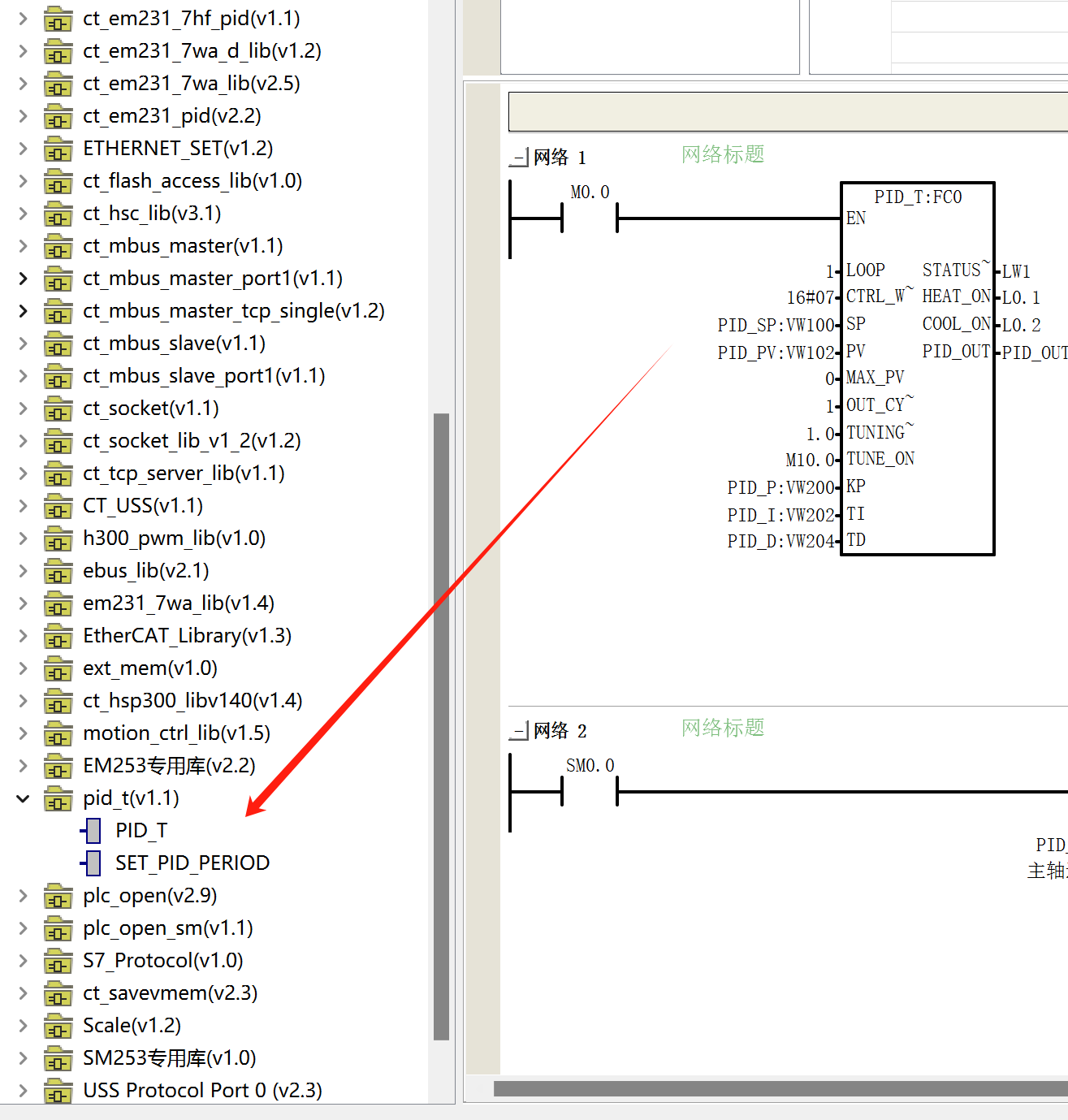The height and width of the screenshot is (1120, 1068).
Task: Click the 16#07 control word value
Action: pyautogui.click(x=810, y=298)
